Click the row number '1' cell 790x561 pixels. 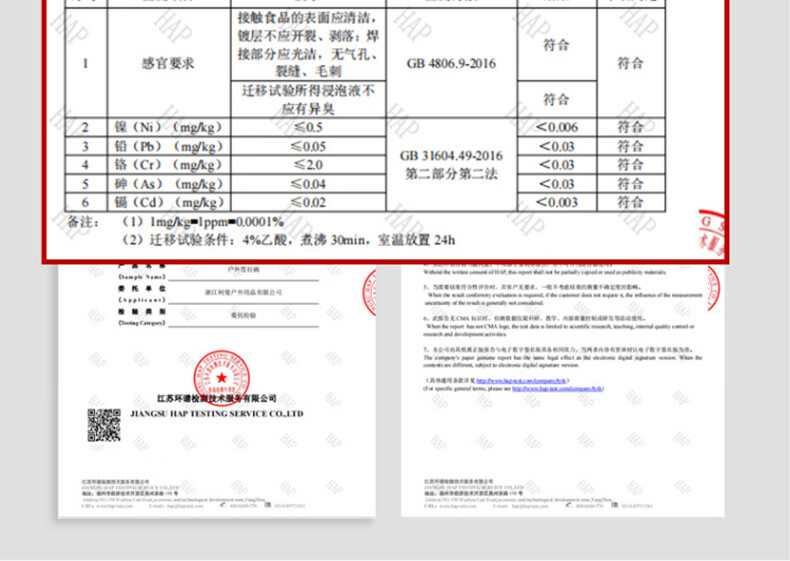tap(86, 63)
